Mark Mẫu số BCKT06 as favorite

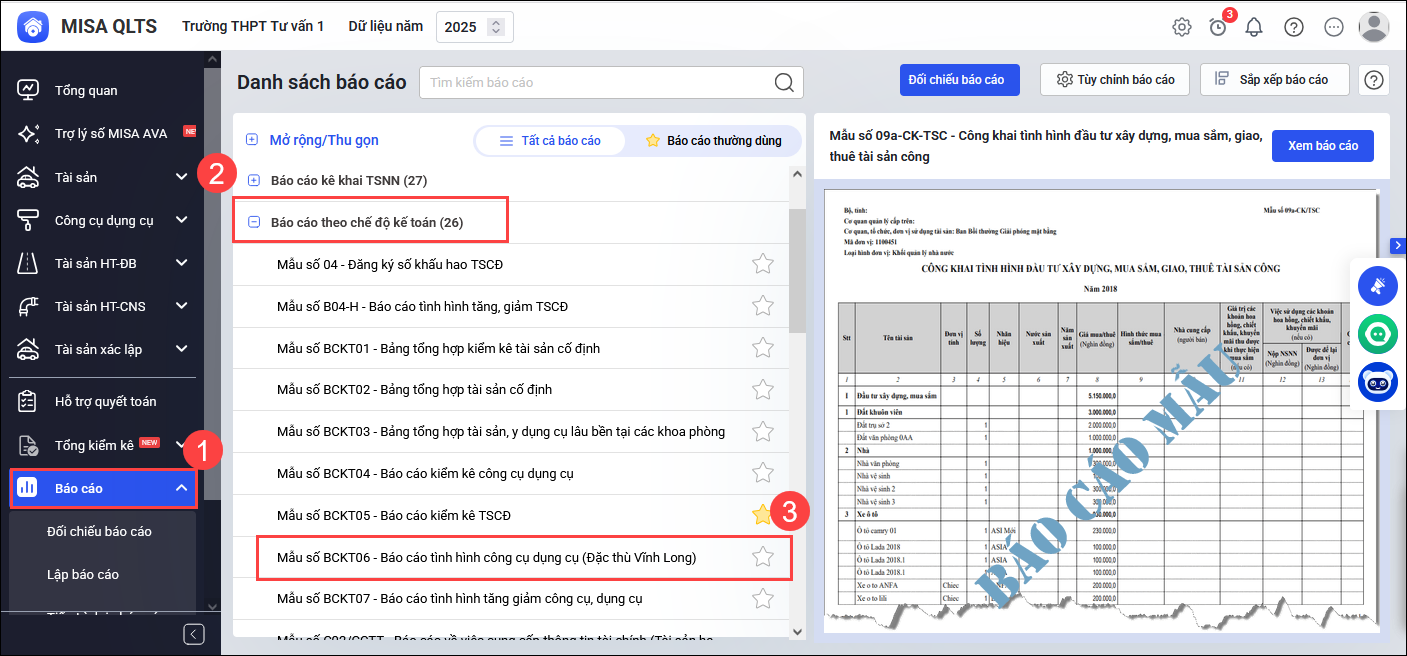763,557
